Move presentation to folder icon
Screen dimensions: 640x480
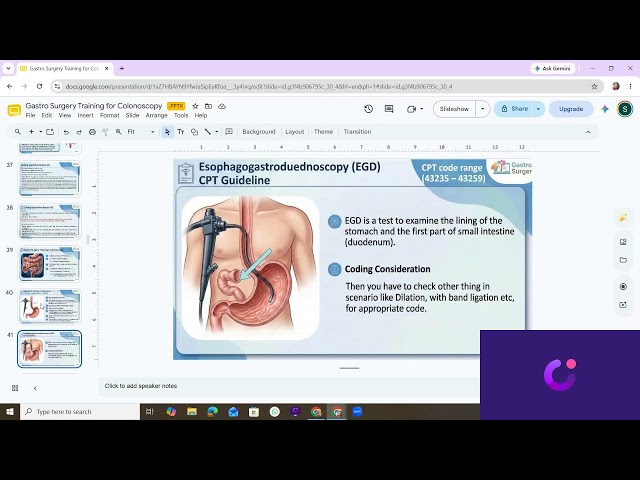click(209, 106)
